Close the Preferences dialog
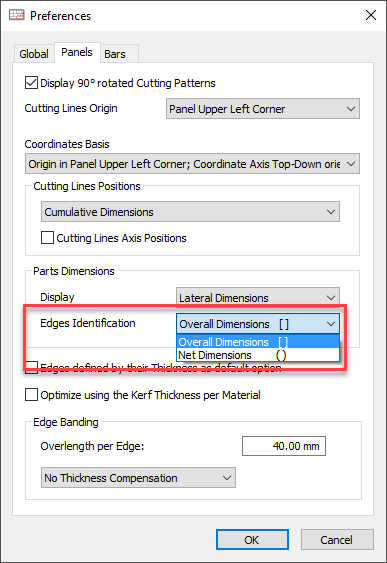 (x=370, y=15)
